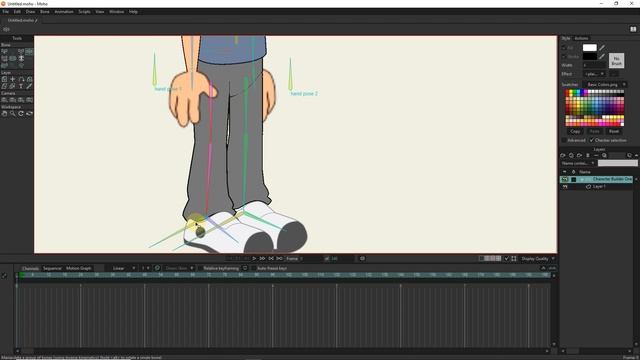This screenshot has height=360, width=640.
Task: Toggle the Stroke checkbox
Action: point(564,57)
